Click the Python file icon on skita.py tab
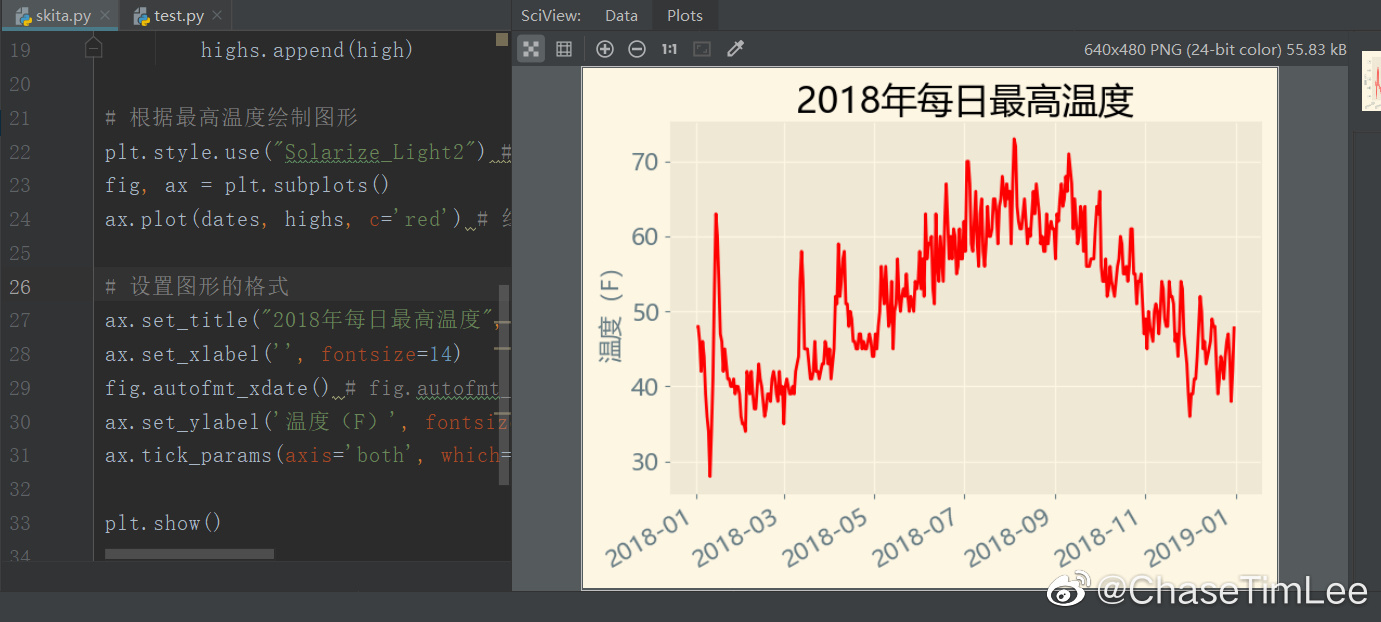1381x622 pixels. point(23,16)
